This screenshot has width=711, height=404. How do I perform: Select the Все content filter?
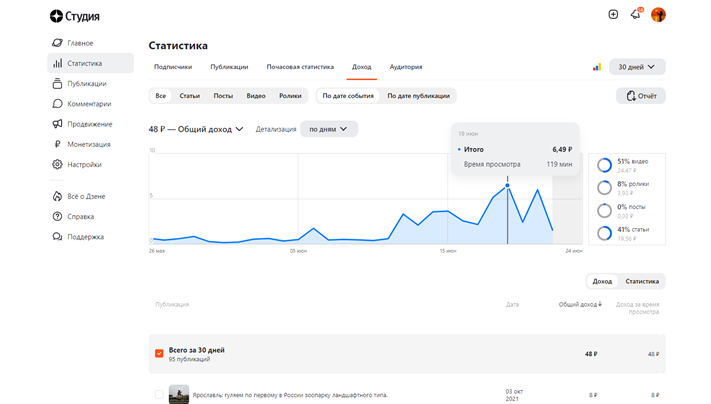click(x=161, y=96)
